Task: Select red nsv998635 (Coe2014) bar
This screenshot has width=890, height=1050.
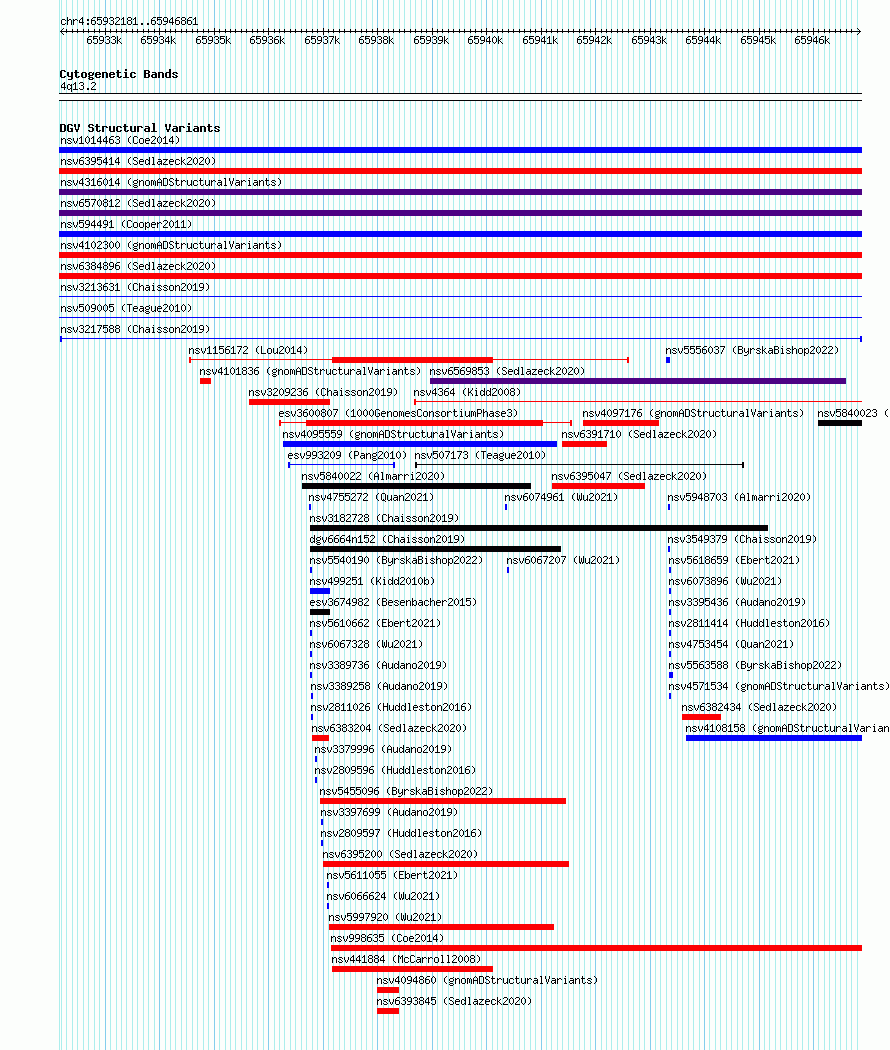Action: pyautogui.click(x=596, y=948)
